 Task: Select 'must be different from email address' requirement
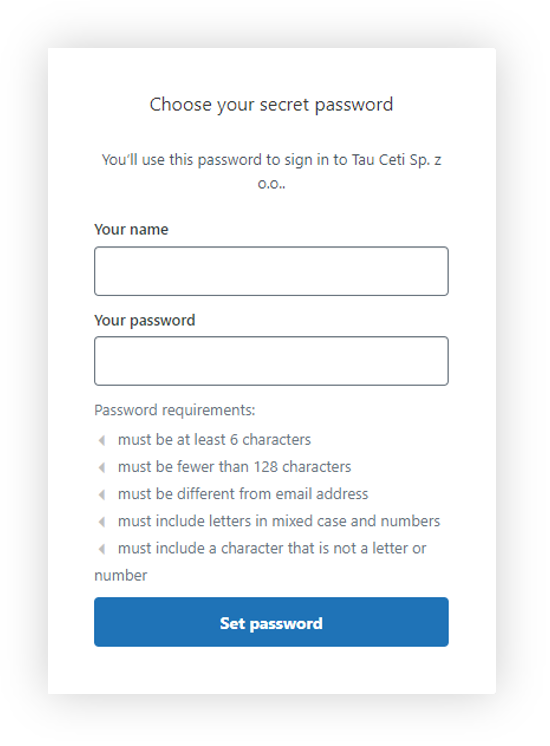[243, 494]
